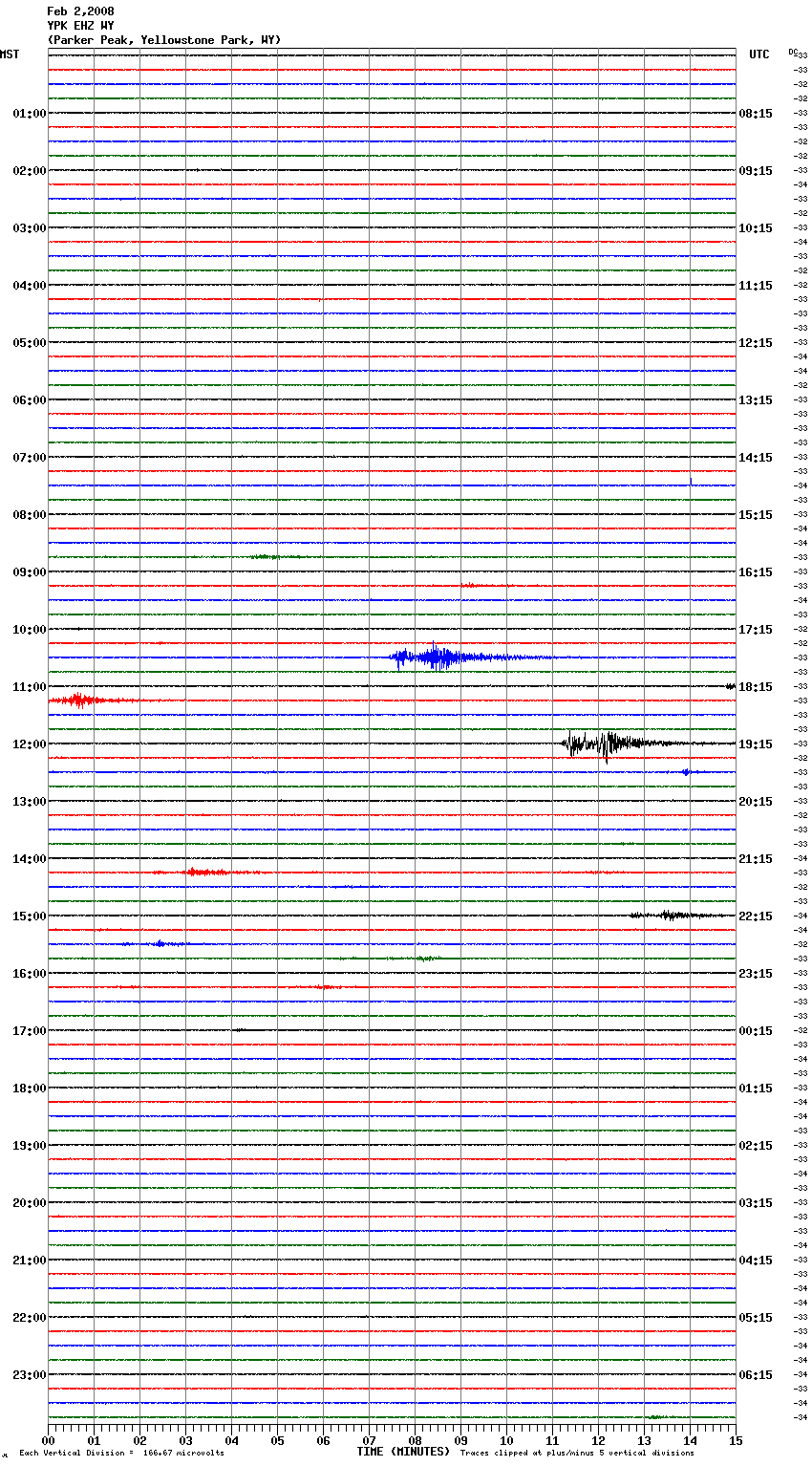This screenshot has width=812, height=1466.
Task: Click the 'Each Vertical Division = 166.67 microvolts' note
Action: pyautogui.click(x=121, y=1454)
